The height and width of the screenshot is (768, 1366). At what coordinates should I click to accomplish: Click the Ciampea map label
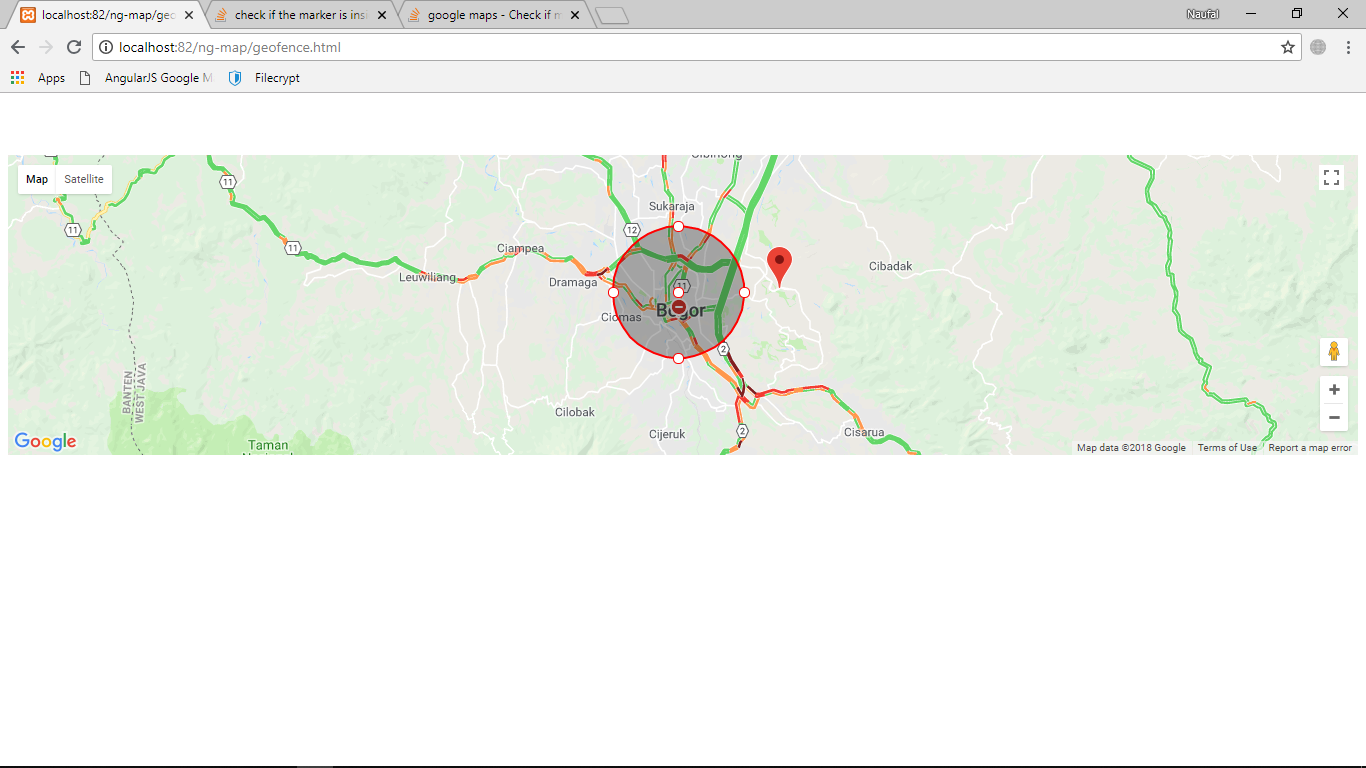pos(520,248)
